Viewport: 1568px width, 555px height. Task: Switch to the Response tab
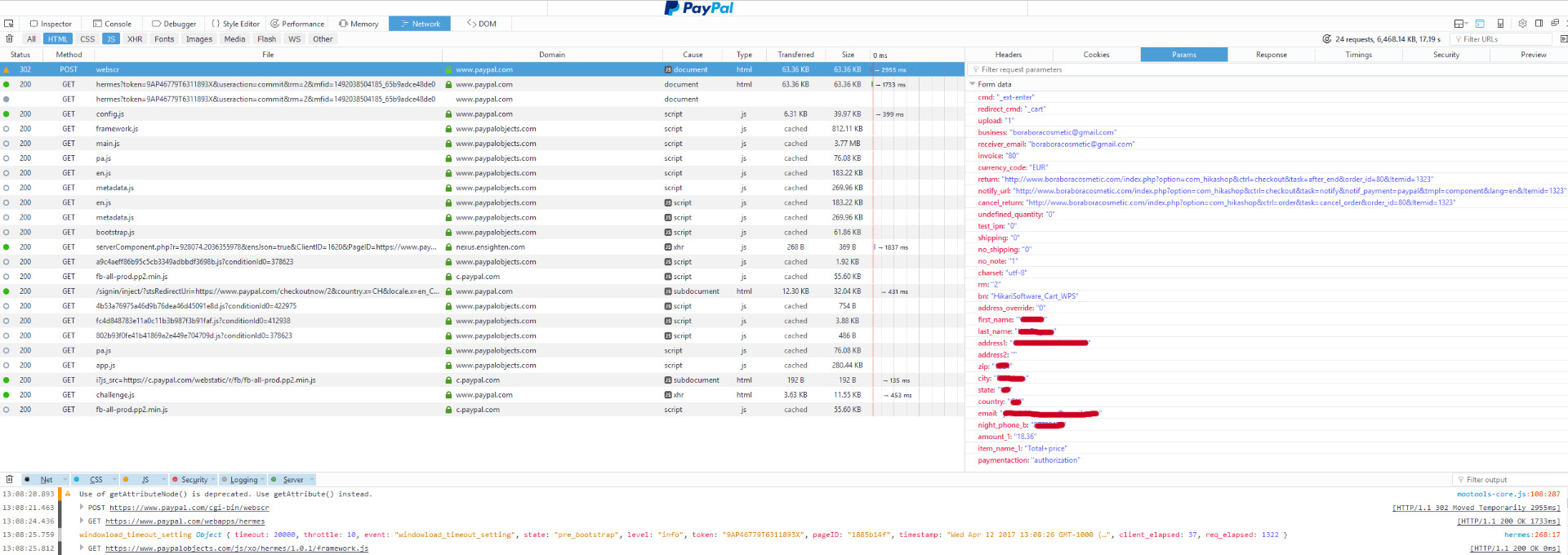1271,55
